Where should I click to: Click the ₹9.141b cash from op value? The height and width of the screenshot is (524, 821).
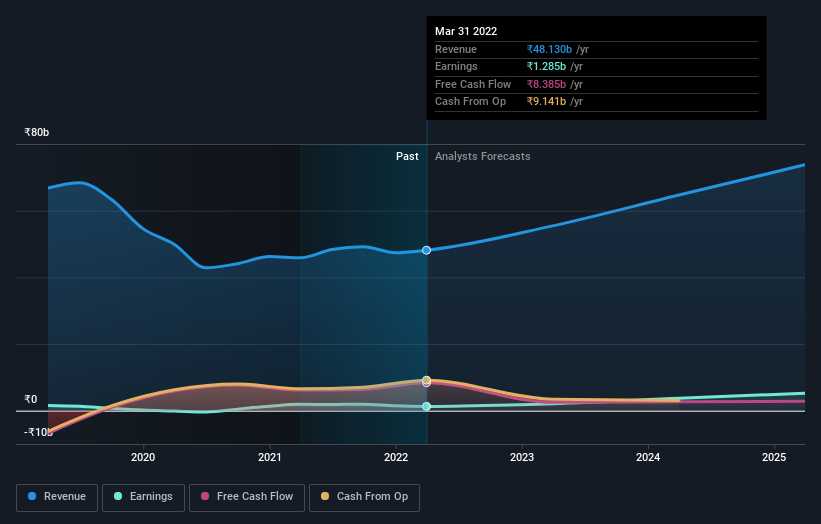point(546,102)
